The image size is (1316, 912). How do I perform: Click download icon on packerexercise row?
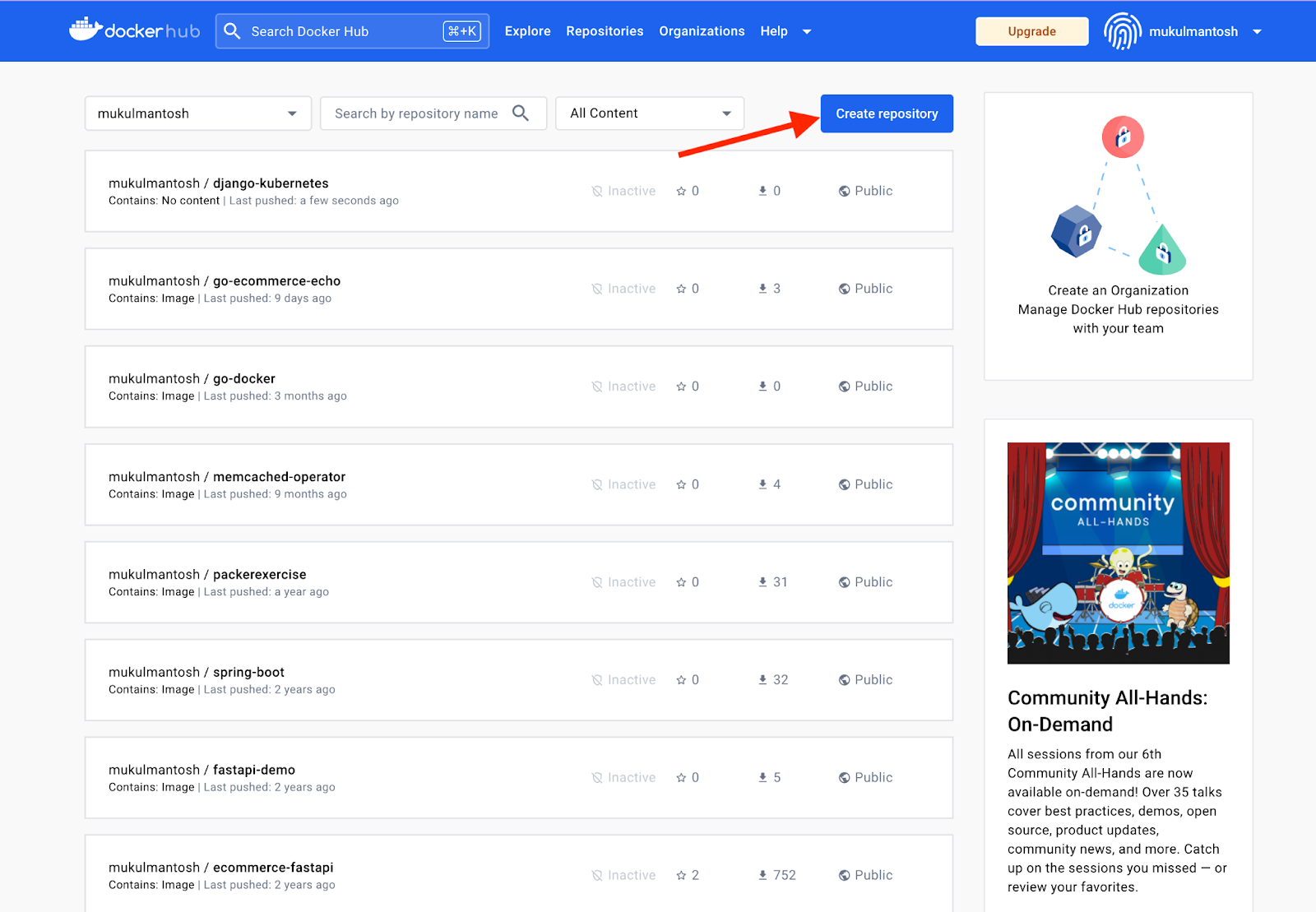(762, 582)
